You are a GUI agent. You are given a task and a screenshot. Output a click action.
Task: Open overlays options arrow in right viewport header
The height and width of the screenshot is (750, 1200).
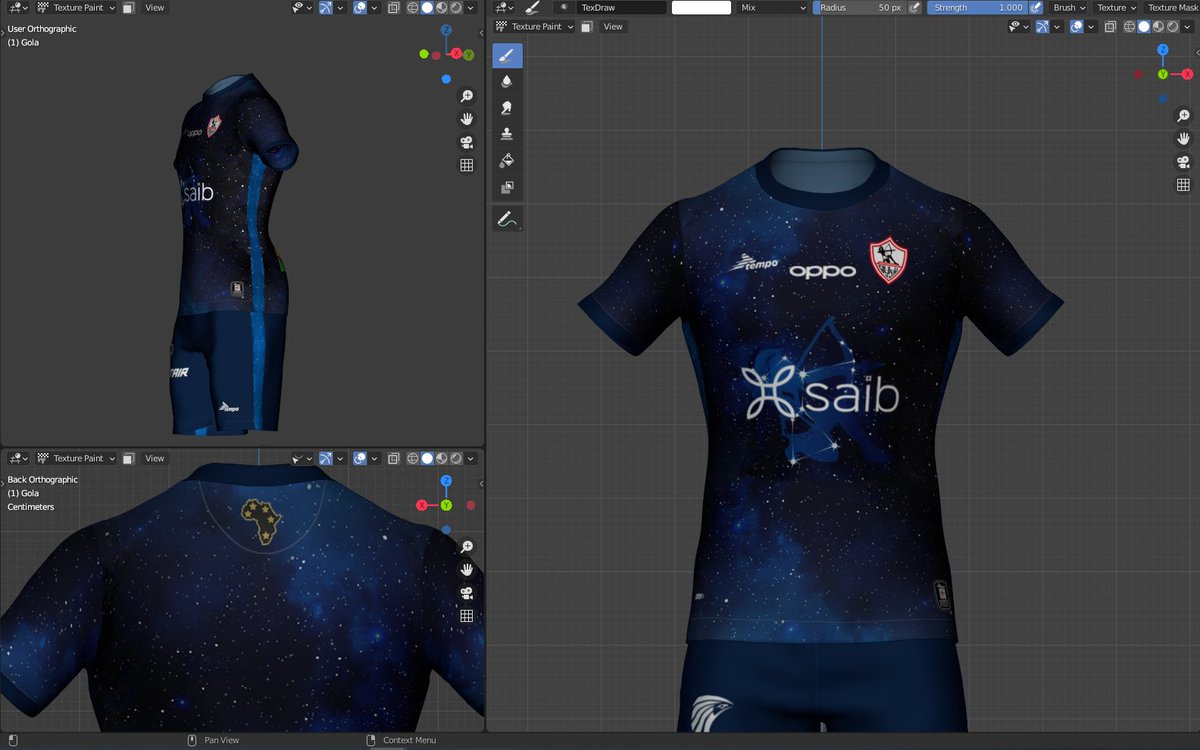click(1092, 27)
